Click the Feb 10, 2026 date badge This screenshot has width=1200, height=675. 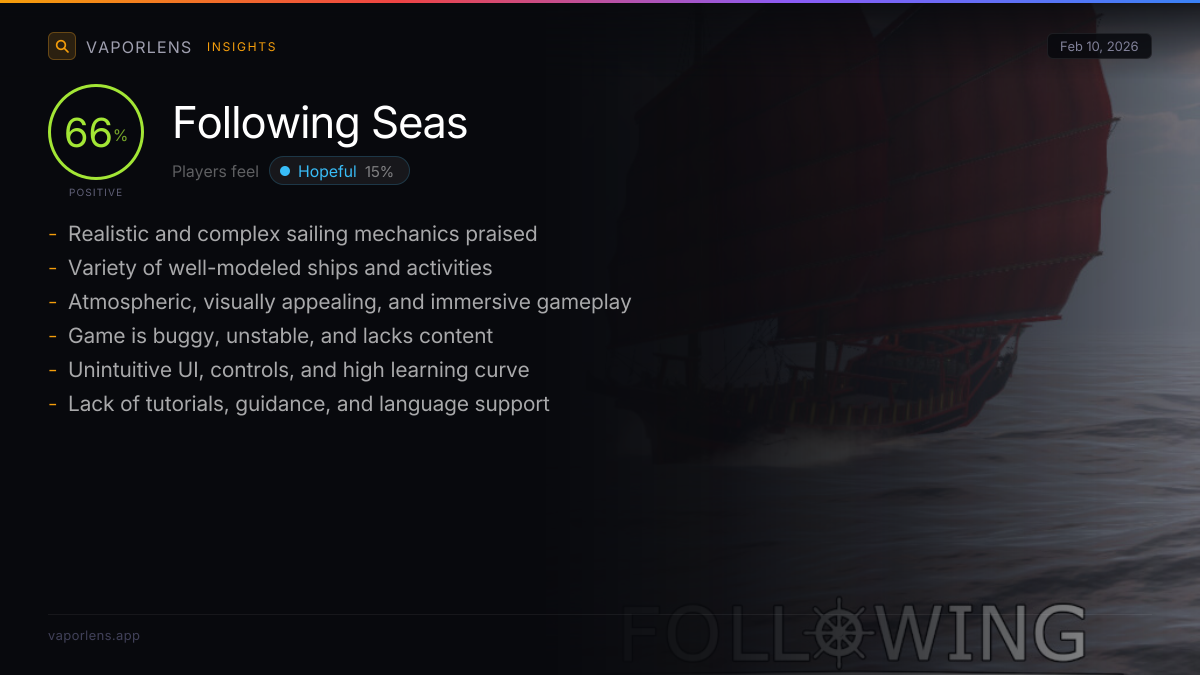click(x=1099, y=47)
